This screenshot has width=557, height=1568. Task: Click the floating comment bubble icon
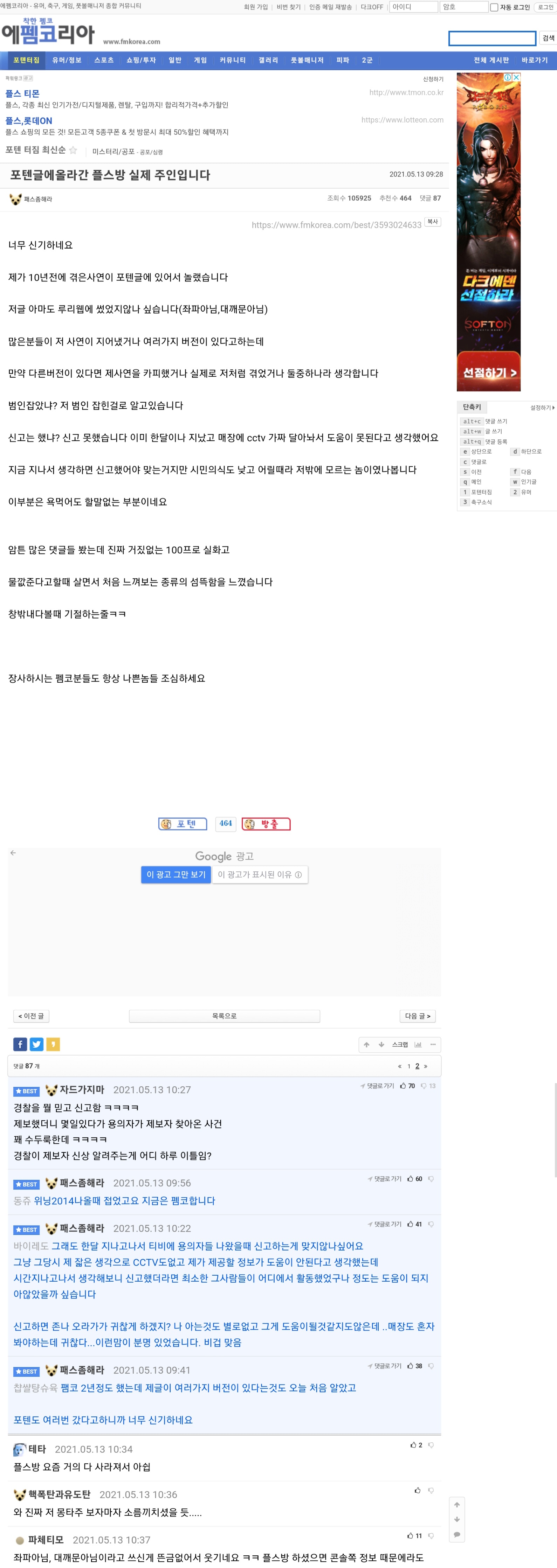(x=457, y=1534)
